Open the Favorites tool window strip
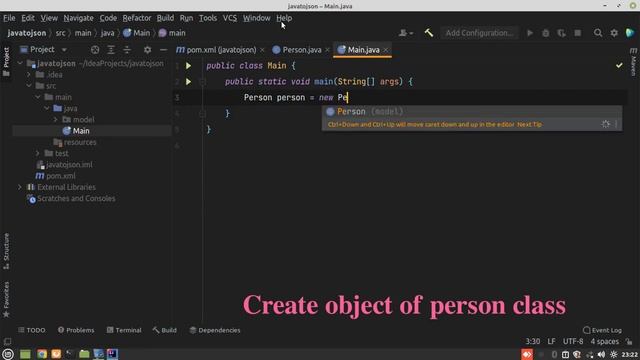 [x=6, y=299]
